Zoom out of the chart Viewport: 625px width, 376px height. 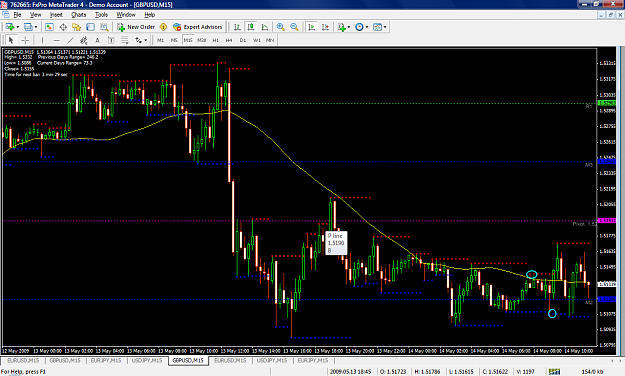tap(294, 27)
